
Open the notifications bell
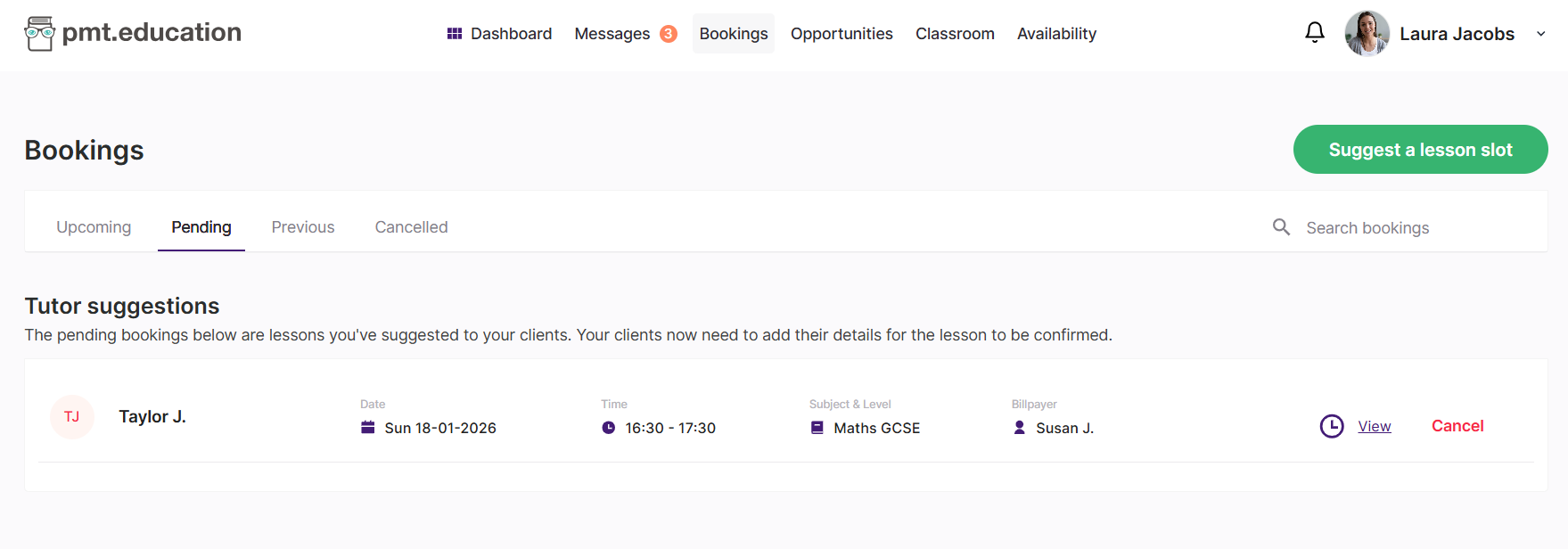tap(1314, 33)
